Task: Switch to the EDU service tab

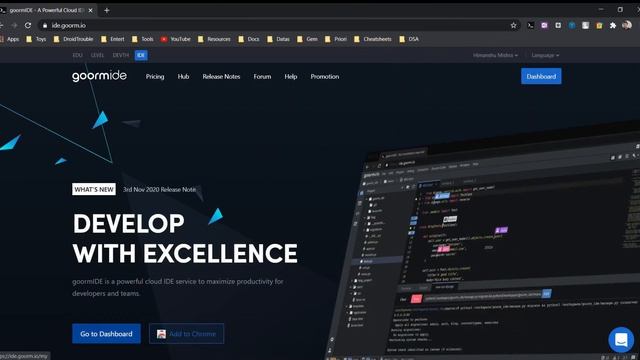Action: tap(78, 55)
